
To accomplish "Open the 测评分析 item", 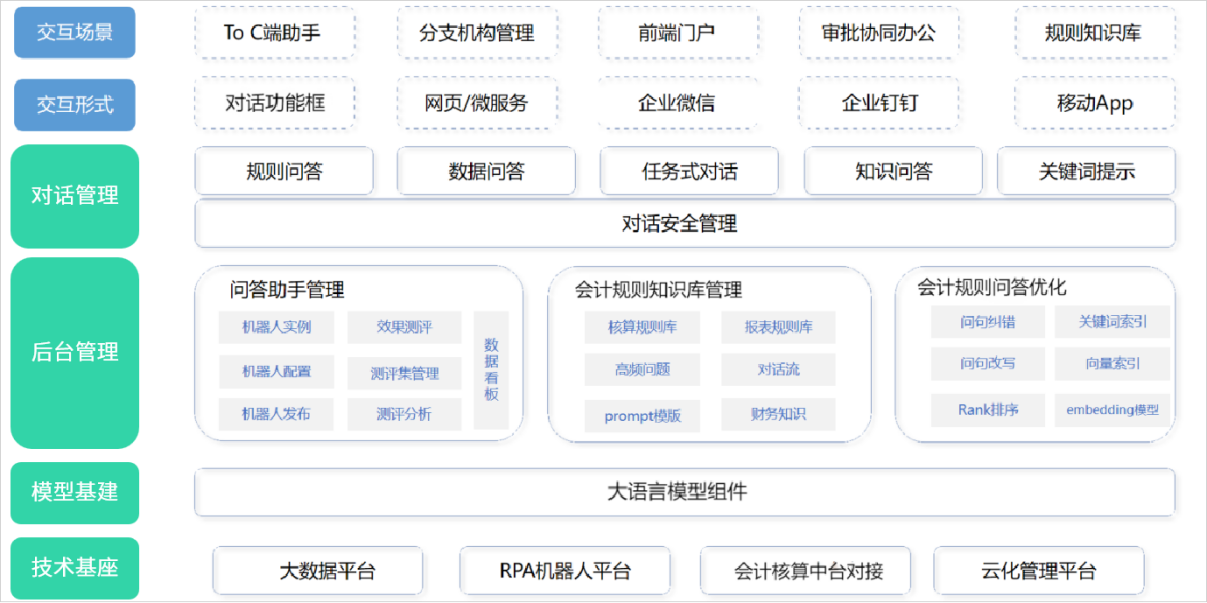I will [x=404, y=414].
